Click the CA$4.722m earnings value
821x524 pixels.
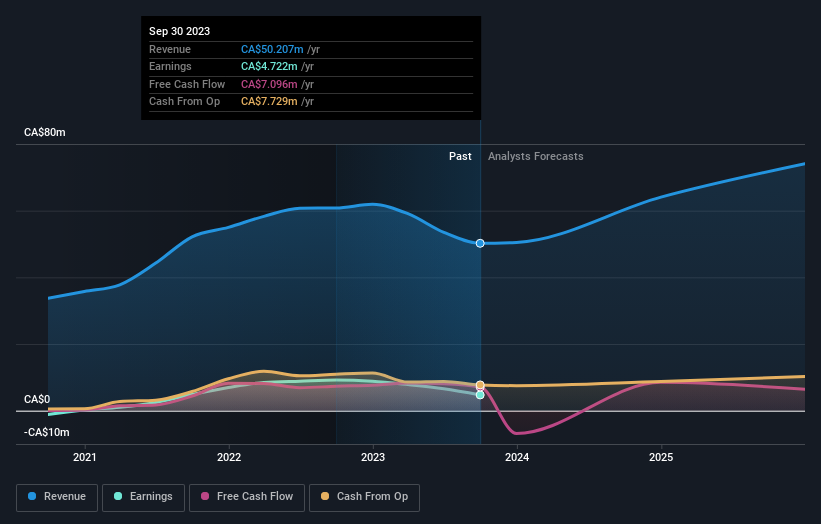pos(269,66)
